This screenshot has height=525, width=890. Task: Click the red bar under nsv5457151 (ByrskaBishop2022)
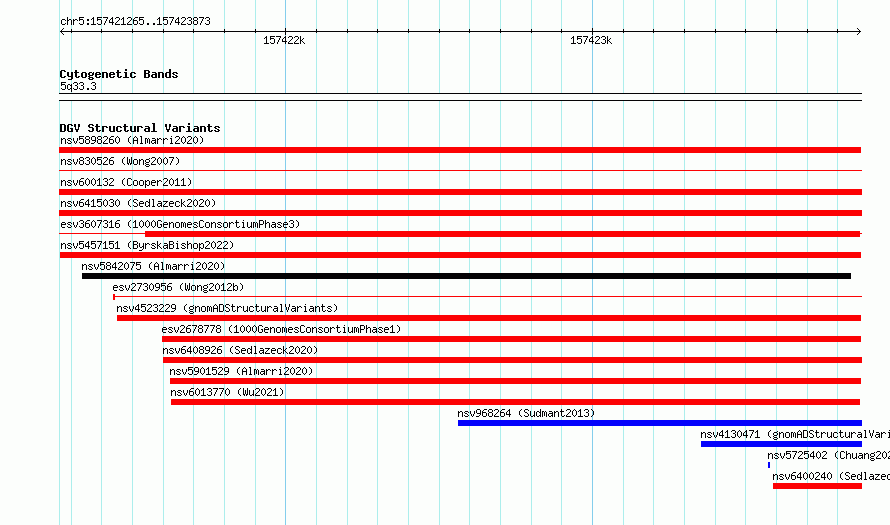click(460, 255)
